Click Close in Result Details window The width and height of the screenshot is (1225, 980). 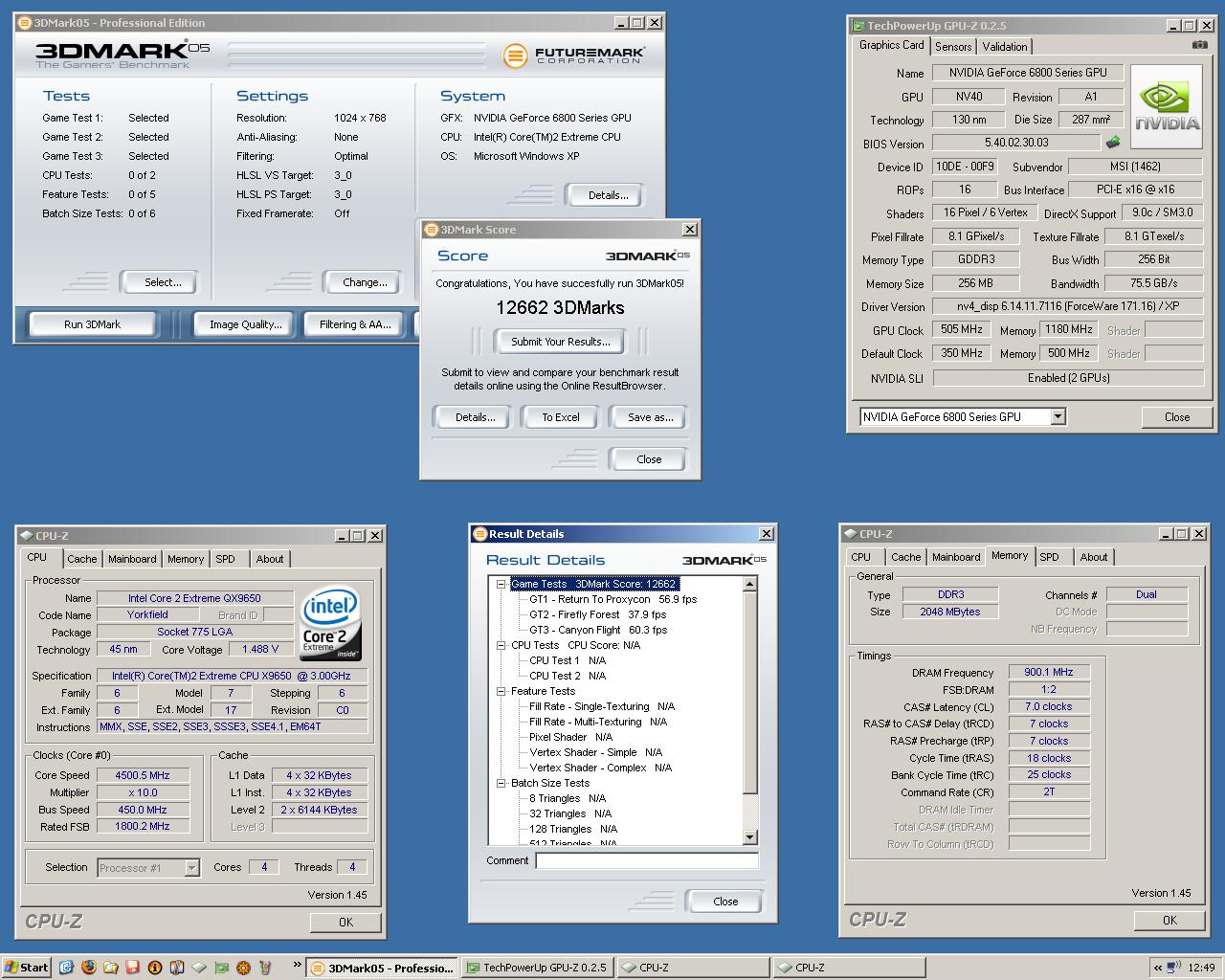click(x=725, y=902)
